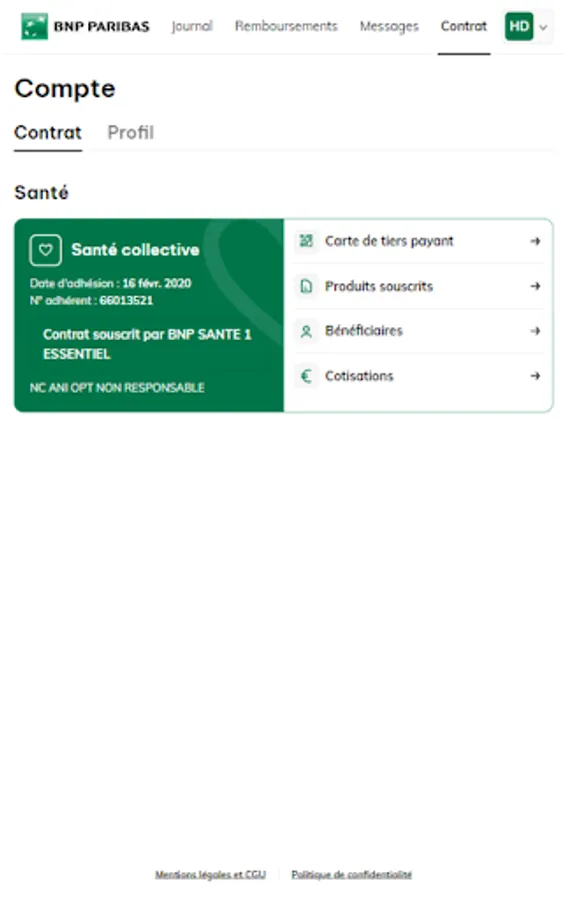Open Politique de confidentialité link
The image size is (564, 900).
352,875
